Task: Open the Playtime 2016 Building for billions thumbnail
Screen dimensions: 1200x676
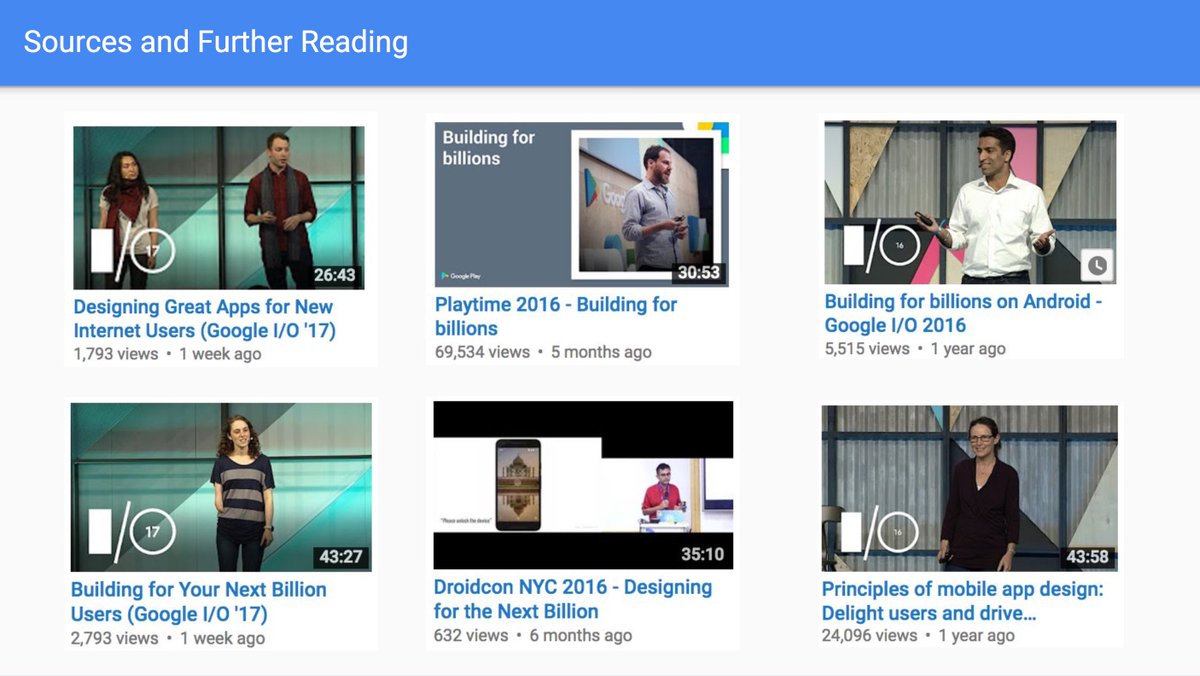Action: point(582,204)
